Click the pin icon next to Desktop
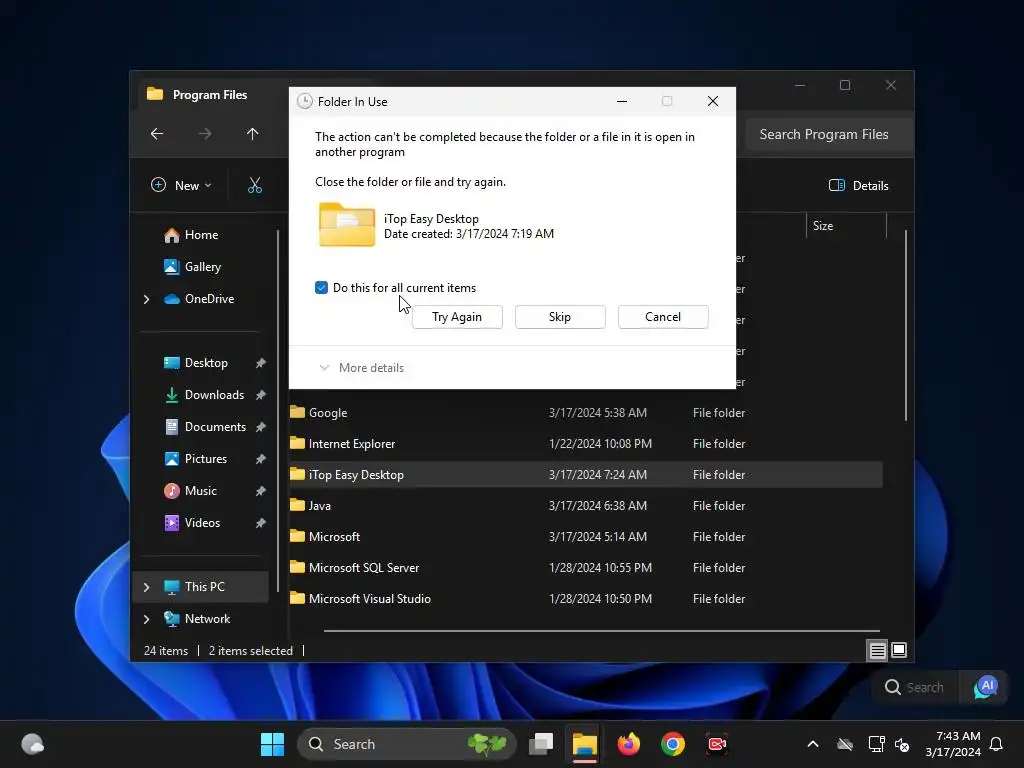 click(261, 363)
